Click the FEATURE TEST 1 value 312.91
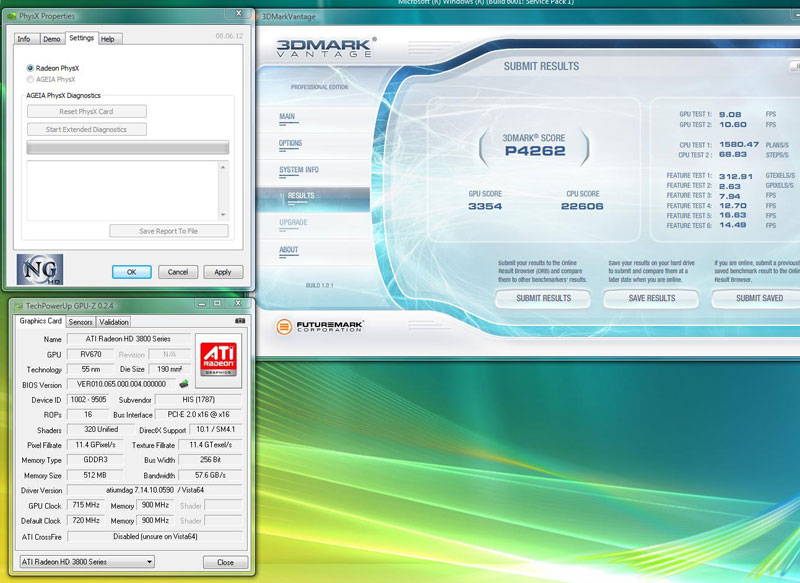 (x=736, y=176)
